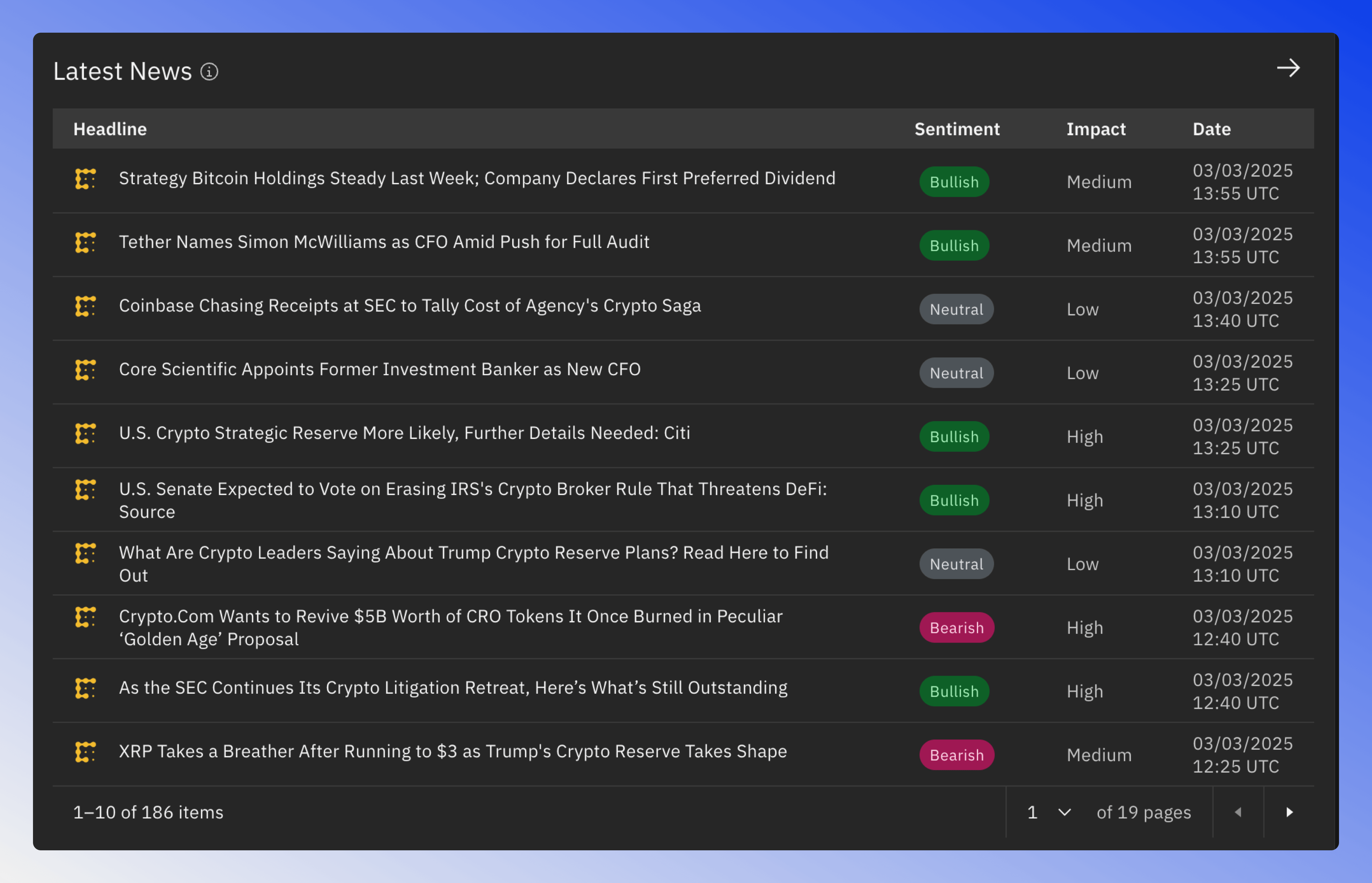Click the info icon beside Latest News

[209, 72]
